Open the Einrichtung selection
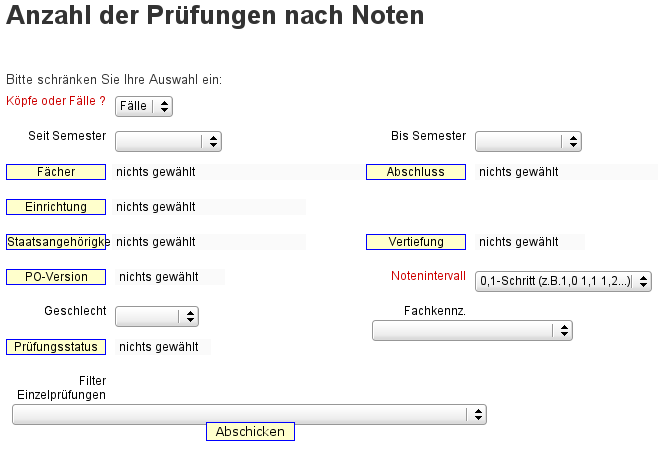Screen dimensions: 658x452 pyautogui.click(x=56, y=207)
